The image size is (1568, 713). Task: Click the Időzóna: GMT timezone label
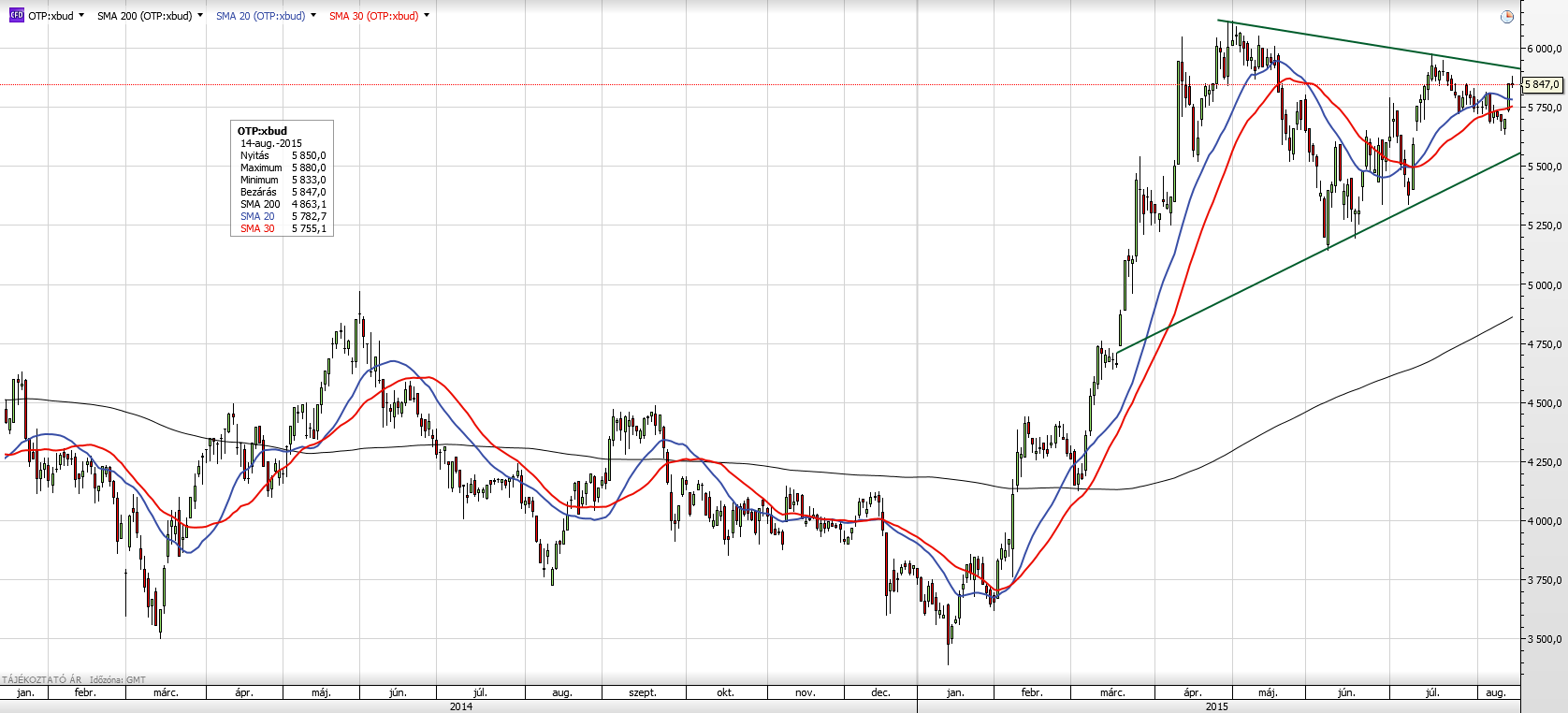117,680
